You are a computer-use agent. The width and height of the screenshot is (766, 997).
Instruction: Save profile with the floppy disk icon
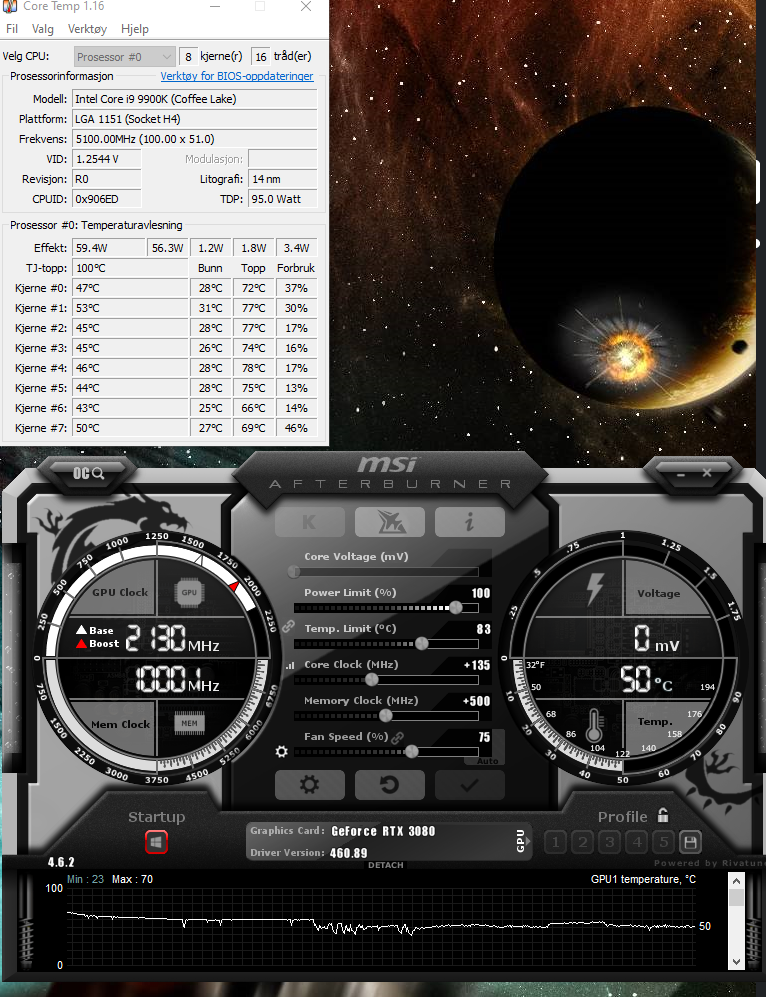click(x=690, y=842)
